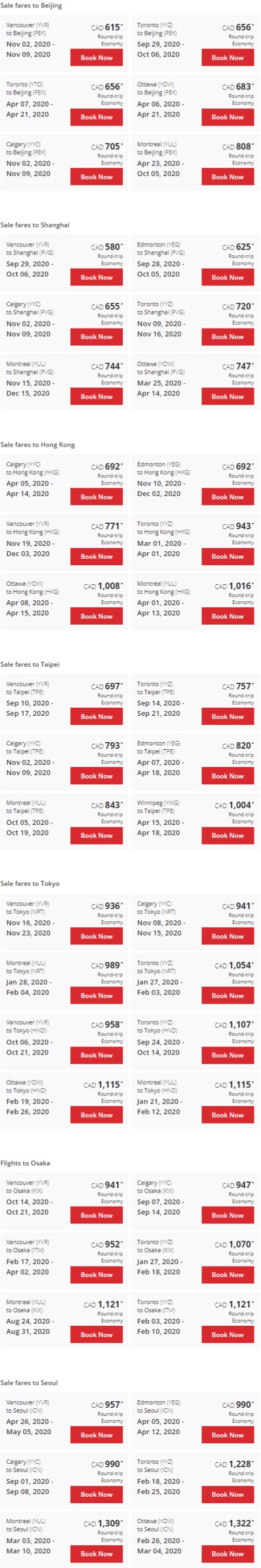261x1568 pixels.
Task: Book Toronto to Osaka KIX CAD 1,070 fare
Action: [x=227, y=1275]
